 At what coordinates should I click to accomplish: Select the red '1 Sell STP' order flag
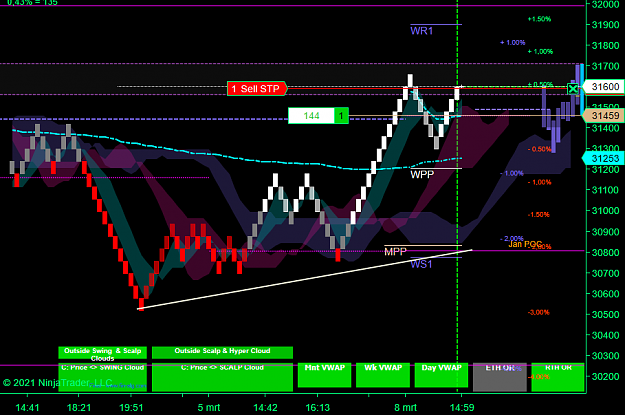coord(257,89)
